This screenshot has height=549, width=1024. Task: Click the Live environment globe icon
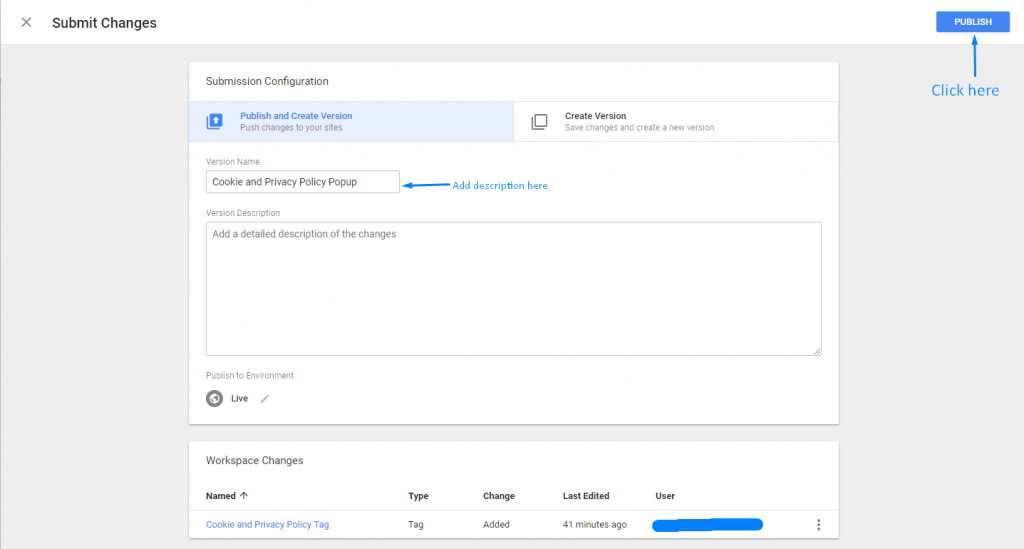pyautogui.click(x=214, y=398)
